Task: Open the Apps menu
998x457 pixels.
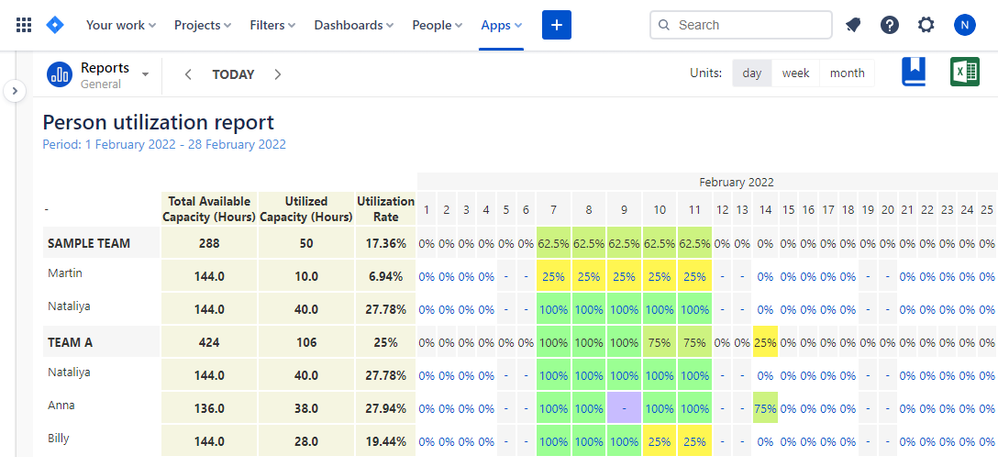Action: click(502, 25)
